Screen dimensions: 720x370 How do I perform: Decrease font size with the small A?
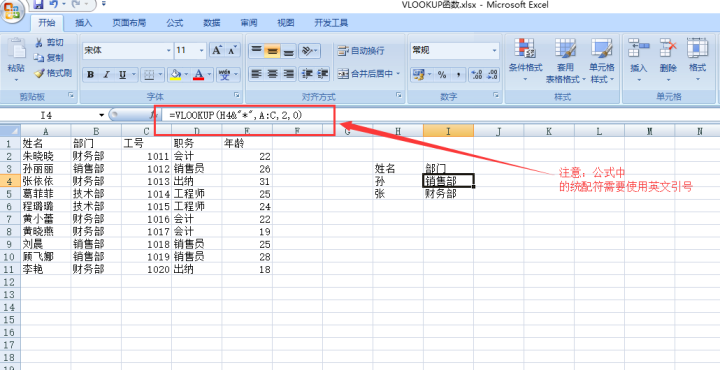pos(232,50)
